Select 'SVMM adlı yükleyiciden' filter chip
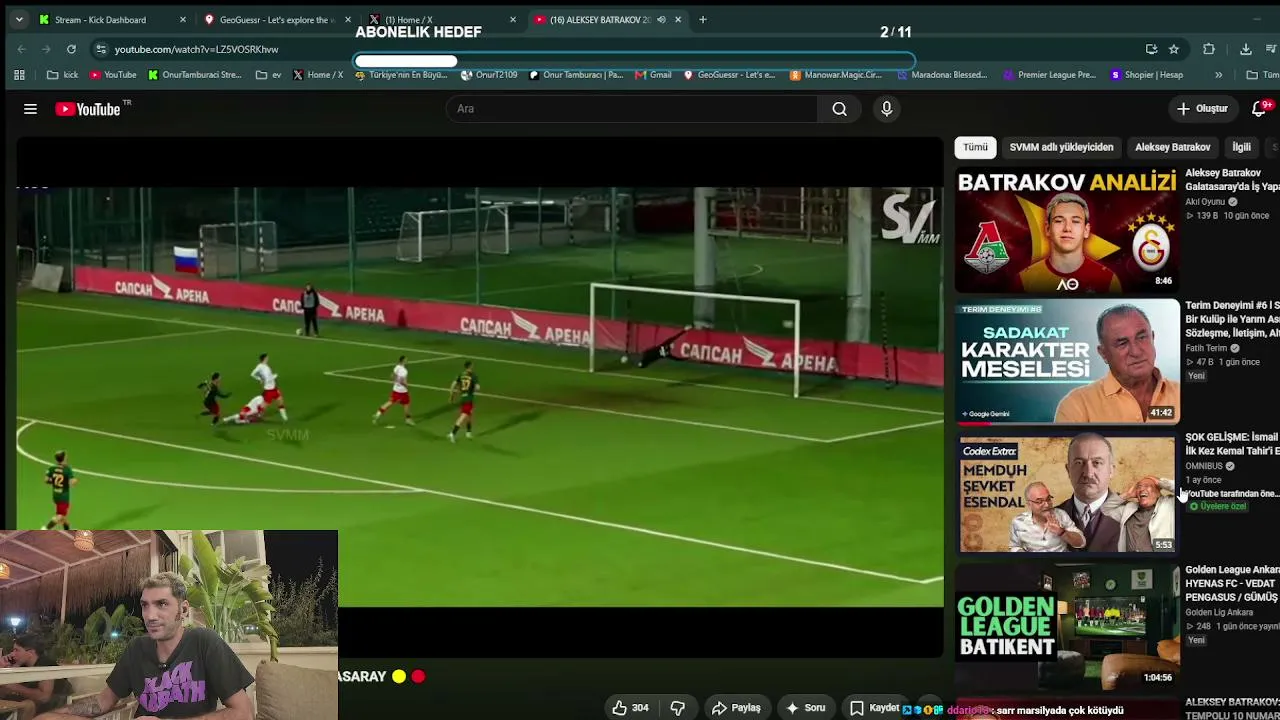The image size is (1280, 720). [x=1061, y=147]
